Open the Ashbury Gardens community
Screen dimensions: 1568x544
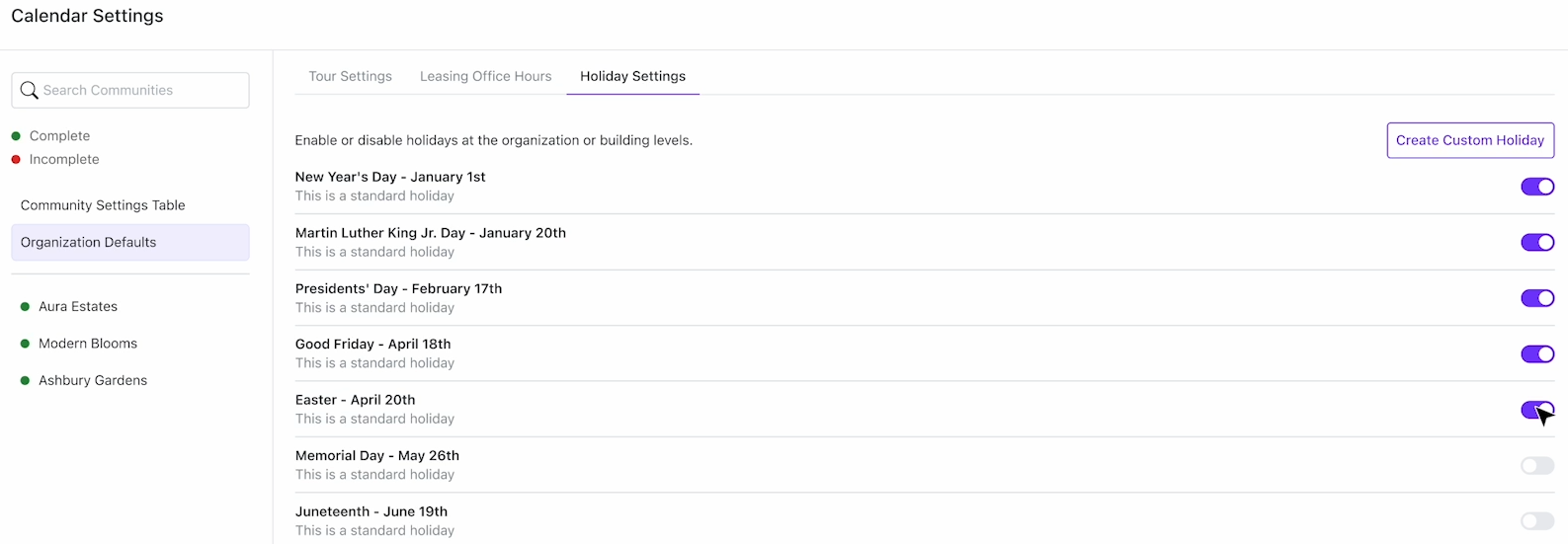click(93, 380)
